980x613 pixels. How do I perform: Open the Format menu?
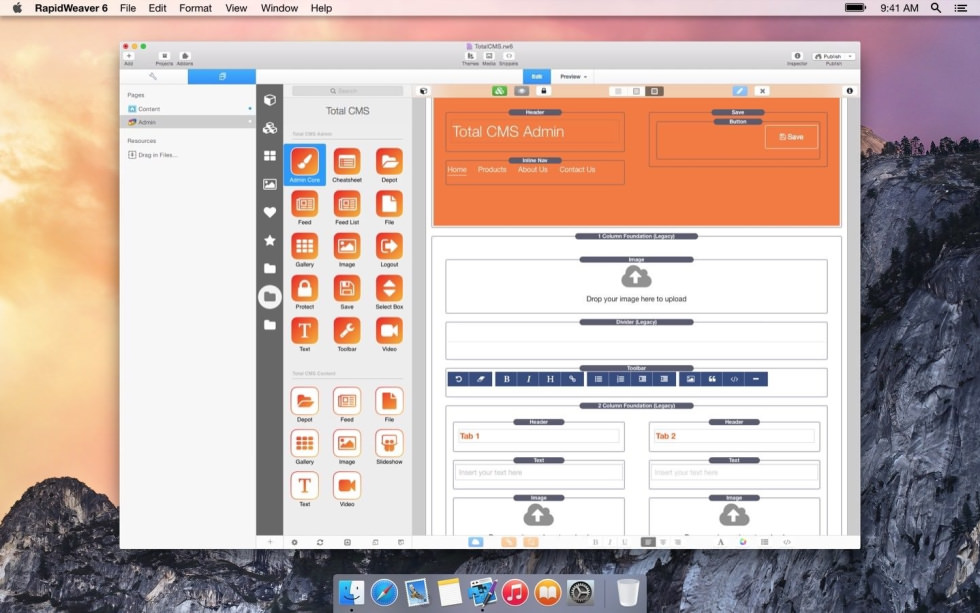[x=195, y=8]
